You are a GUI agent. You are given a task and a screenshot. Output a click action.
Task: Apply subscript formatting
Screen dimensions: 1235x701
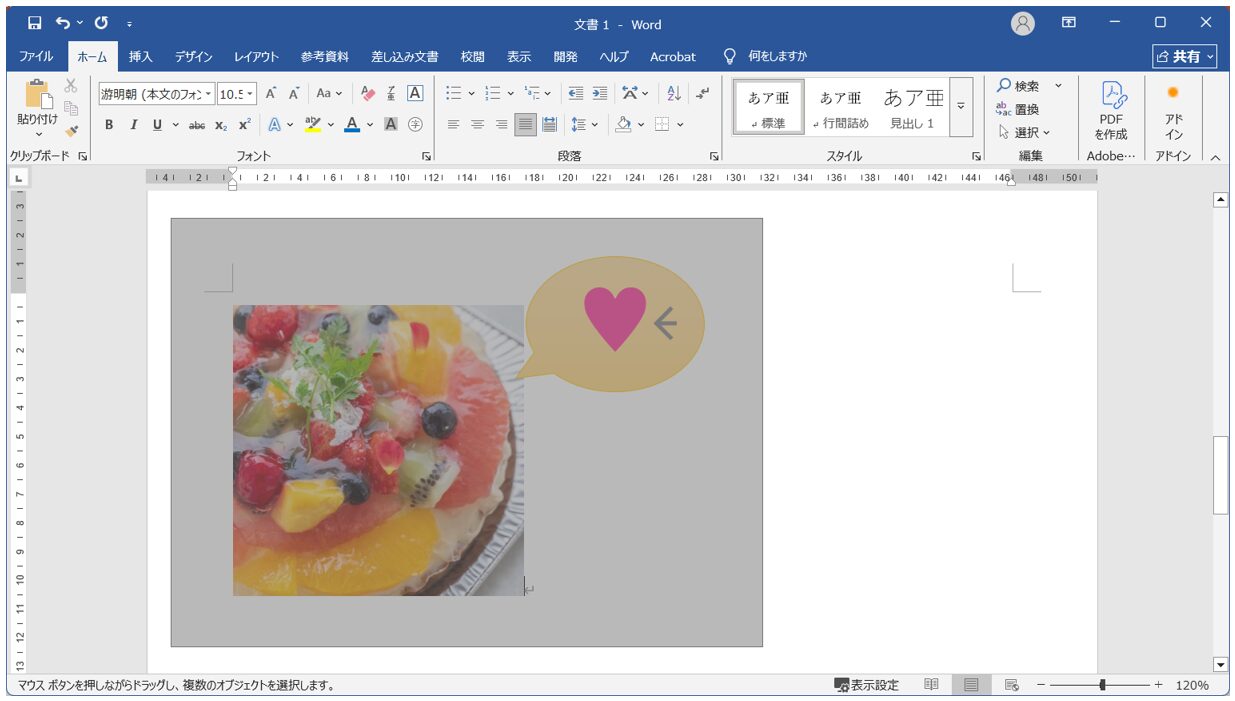pos(221,125)
